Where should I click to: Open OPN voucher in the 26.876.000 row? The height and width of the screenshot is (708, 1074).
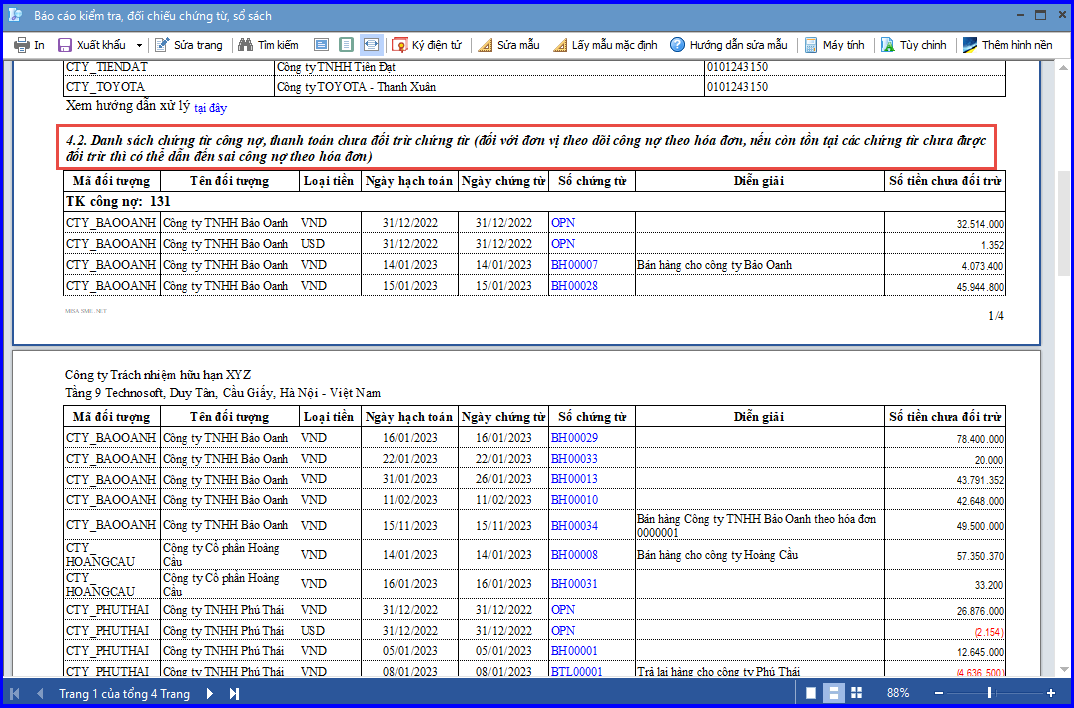(x=563, y=610)
